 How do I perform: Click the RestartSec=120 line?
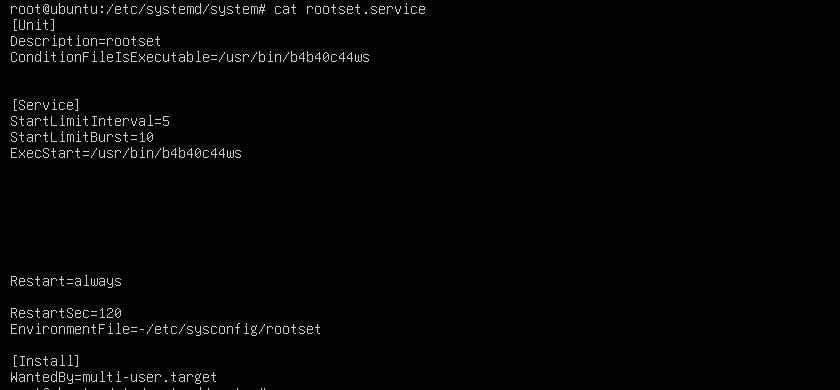(66, 313)
